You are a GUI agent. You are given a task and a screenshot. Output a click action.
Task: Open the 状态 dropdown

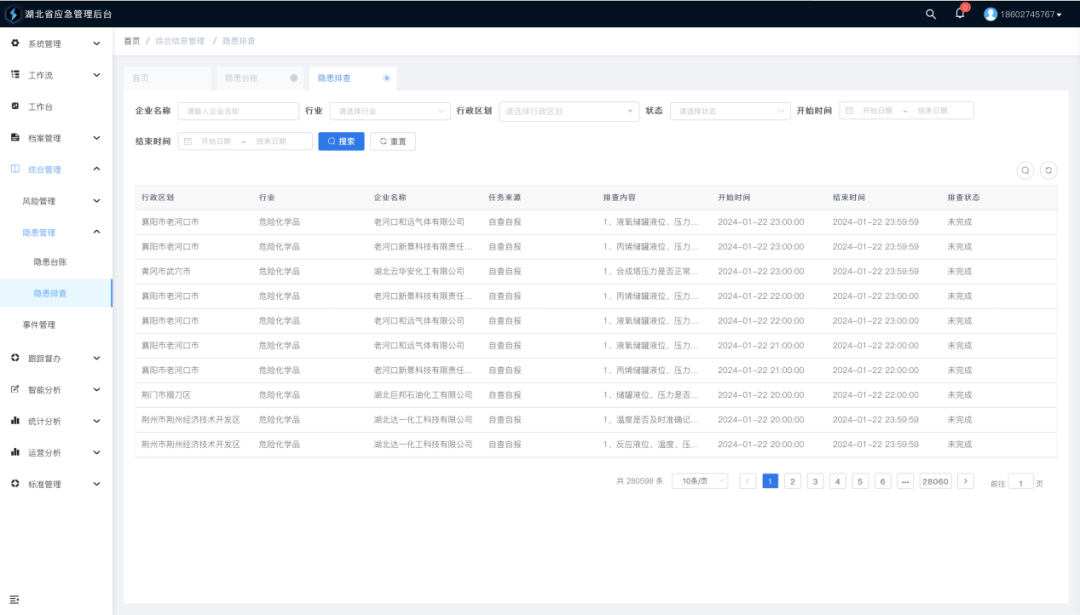(x=730, y=111)
